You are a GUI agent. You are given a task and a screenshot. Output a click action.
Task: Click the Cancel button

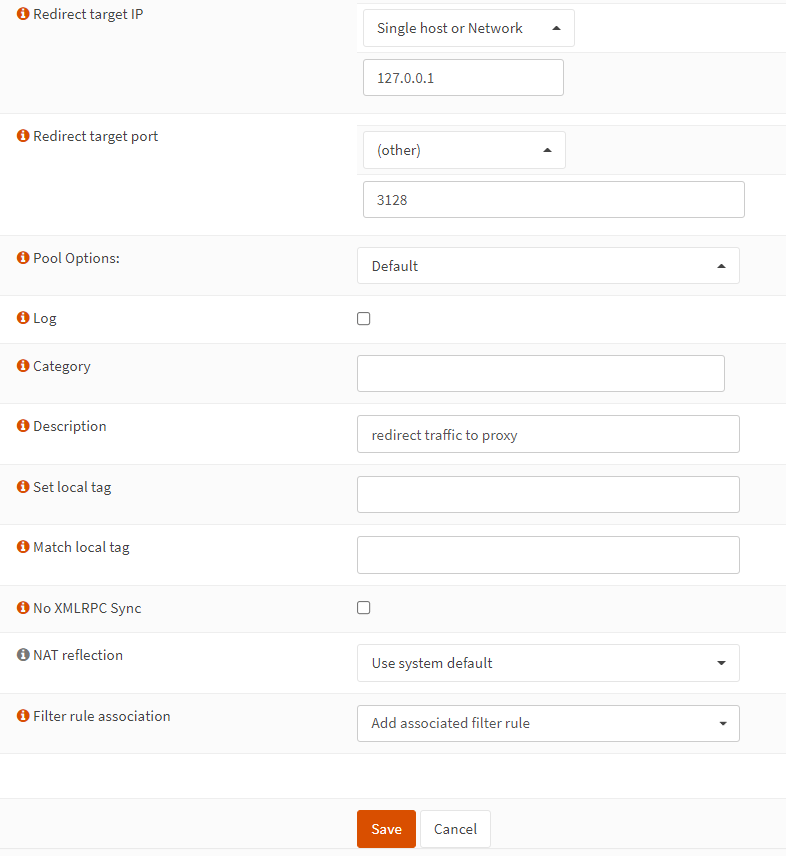tap(455, 829)
